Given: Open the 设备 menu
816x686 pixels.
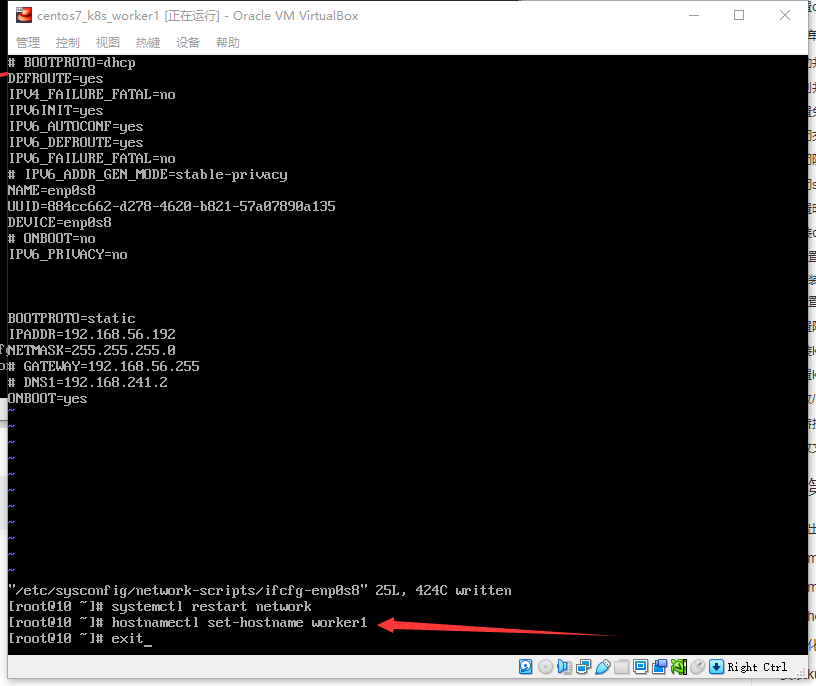Looking at the screenshot, I should tap(188, 43).
